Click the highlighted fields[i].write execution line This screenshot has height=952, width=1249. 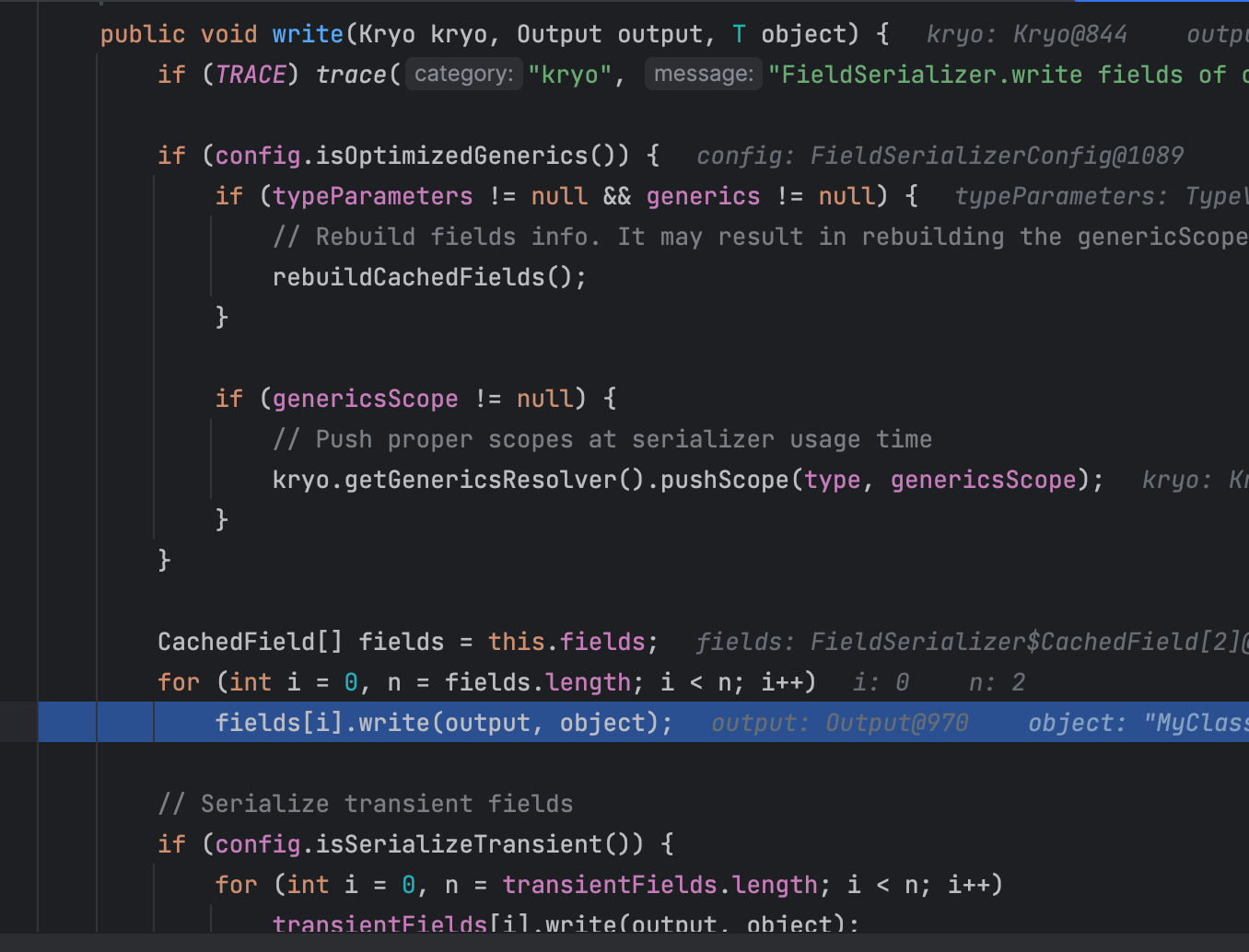(x=443, y=723)
